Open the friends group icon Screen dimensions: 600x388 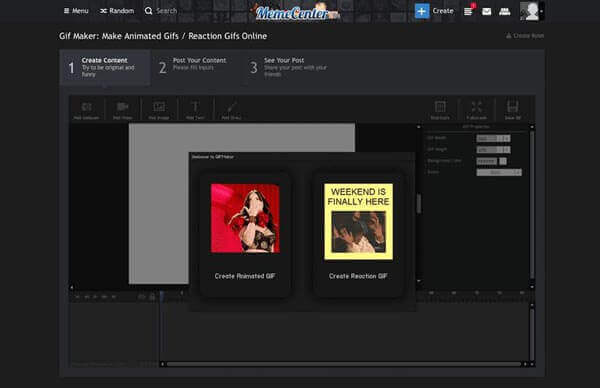(x=505, y=11)
